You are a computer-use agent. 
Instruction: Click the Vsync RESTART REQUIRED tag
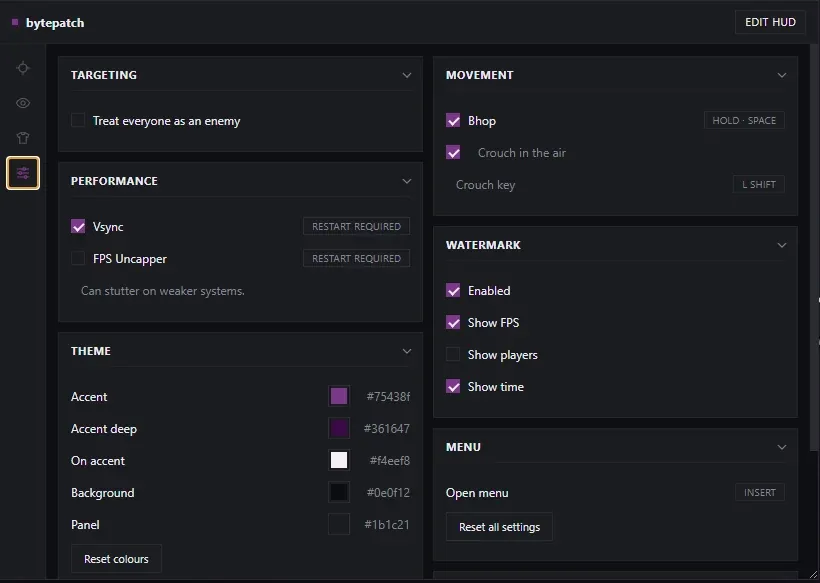click(x=357, y=226)
